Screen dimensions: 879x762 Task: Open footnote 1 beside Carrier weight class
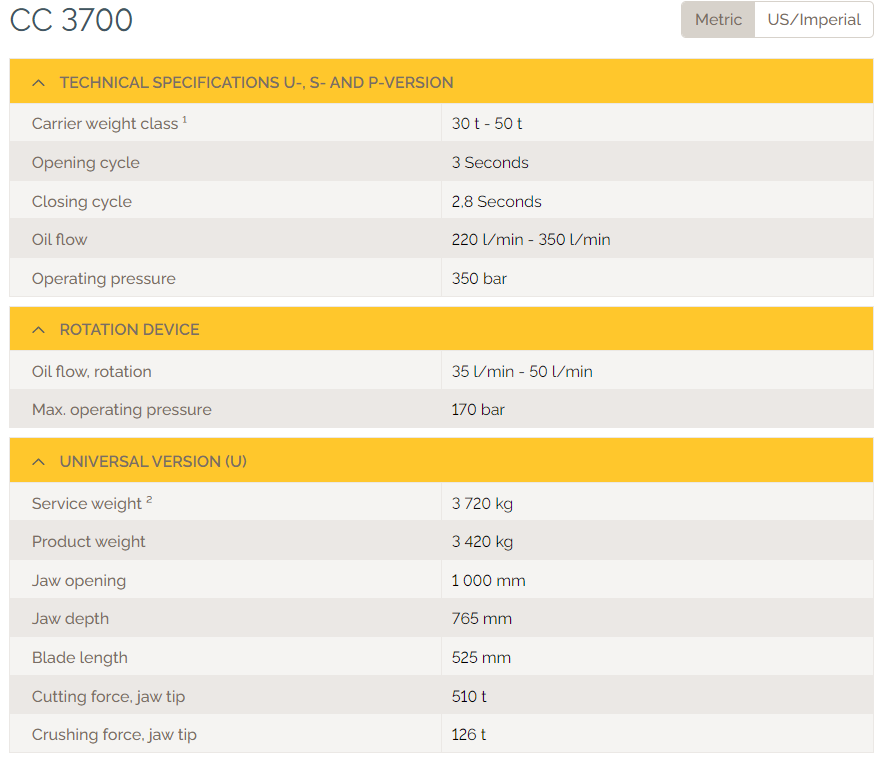(x=185, y=120)
